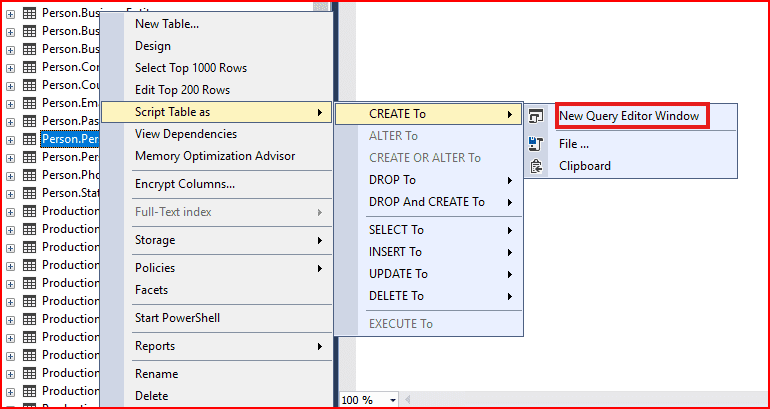This screenshot has height=409, width=770.
Task: Click table icon of highlighted Person.Per row
Action: point(29,139)
